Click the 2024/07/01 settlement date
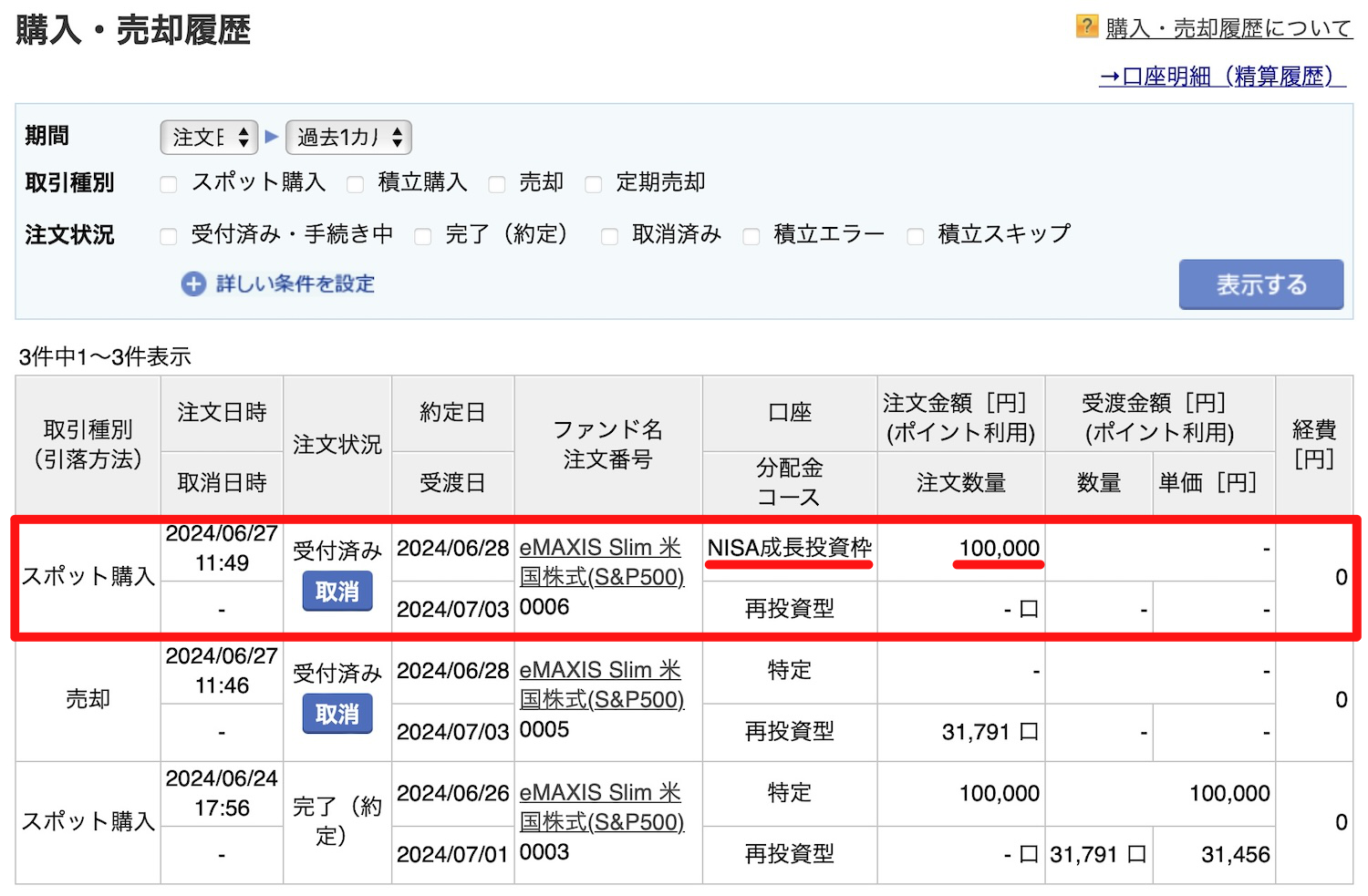1368x896 pixels. pyautogui.click(x=452, y=854)
